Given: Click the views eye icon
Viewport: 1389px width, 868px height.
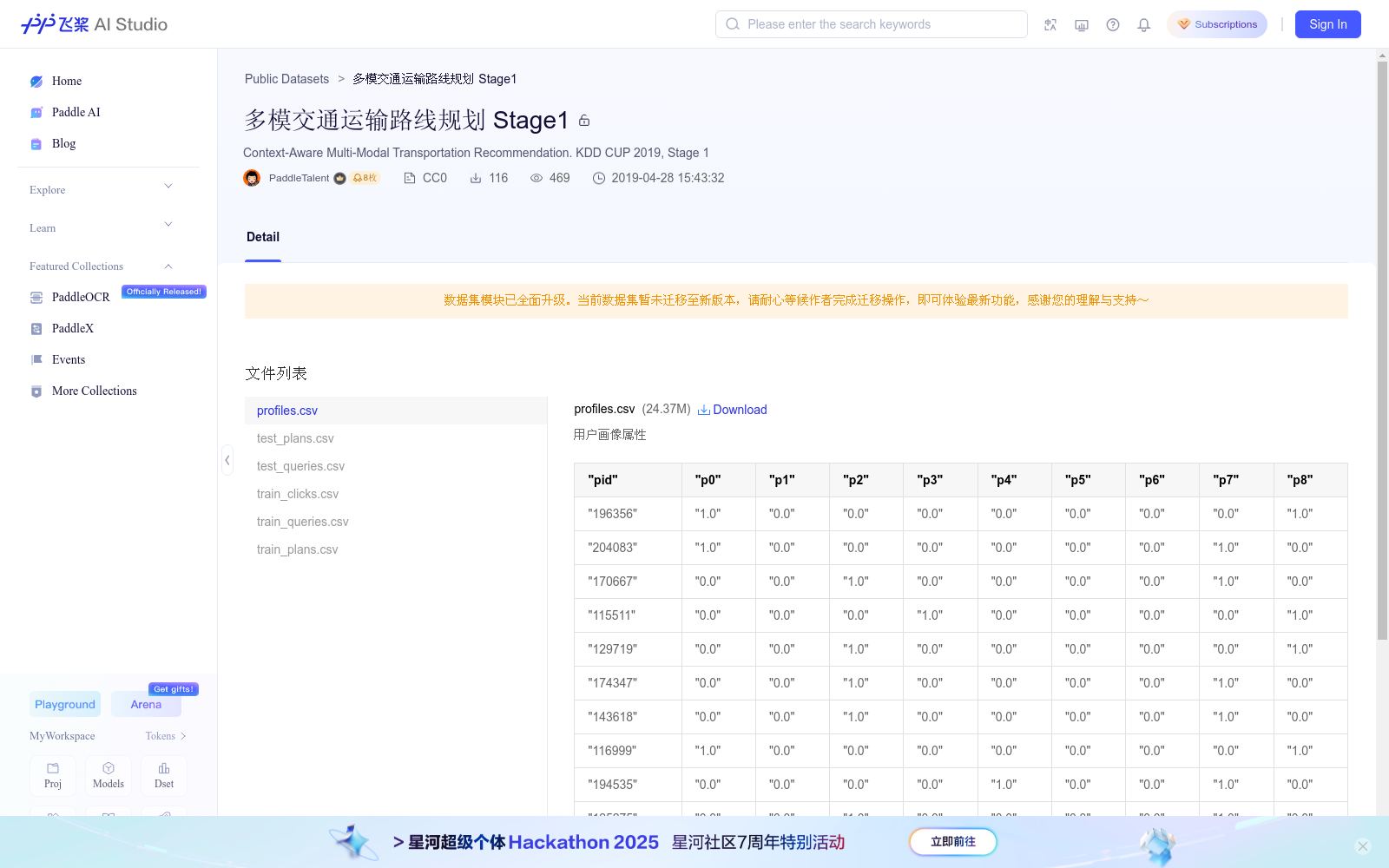Looking at the screenshot, I should pyautogui.click(x=537, y=178).
